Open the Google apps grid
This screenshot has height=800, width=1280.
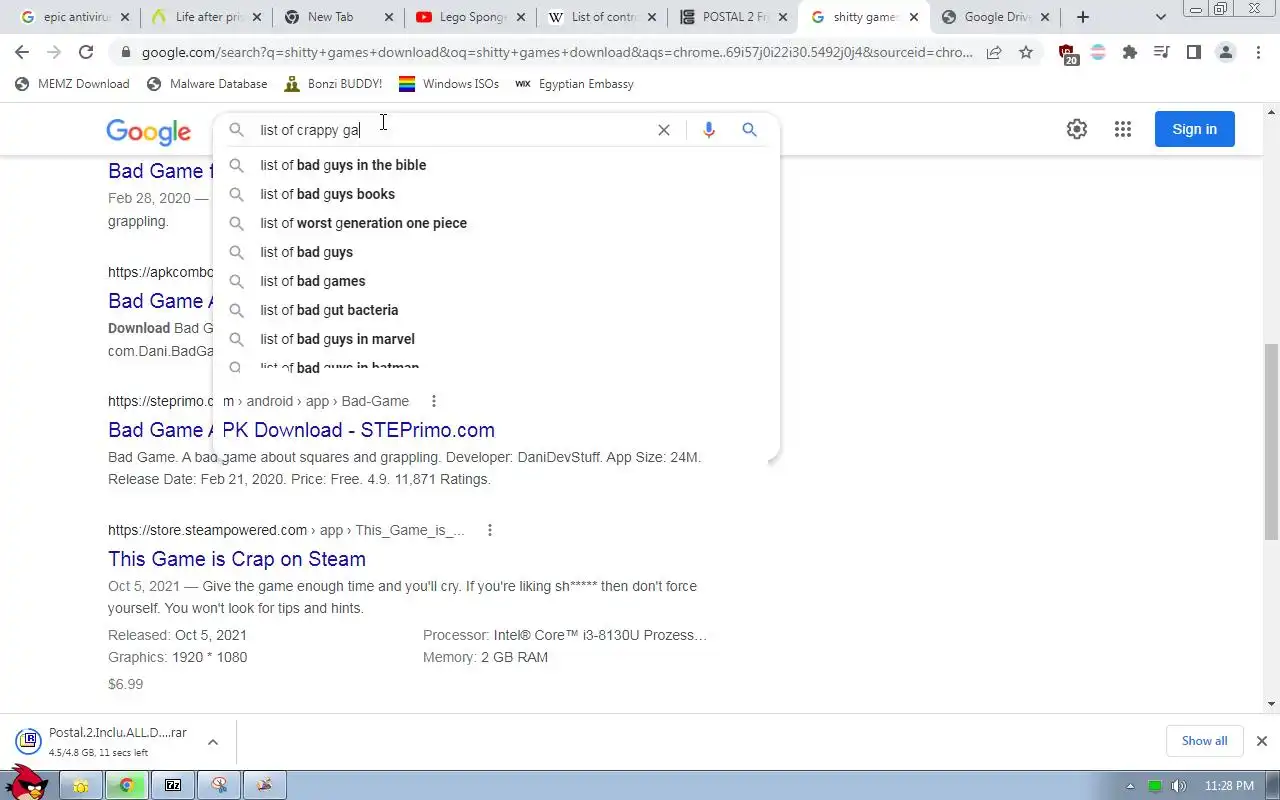pyautogui.click(x=1123, y=129)
